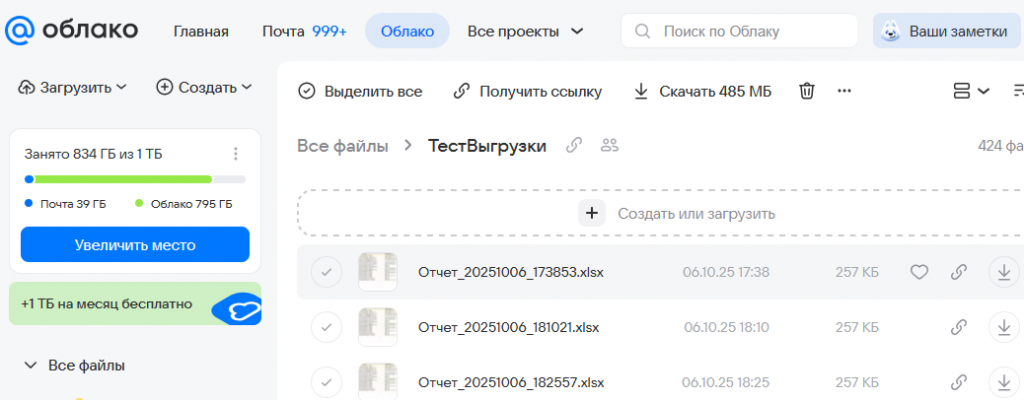This screenshot has height=400, width=1024.
Task: Click Скачать 485 МБ button
Action: (x=703, y=91)
